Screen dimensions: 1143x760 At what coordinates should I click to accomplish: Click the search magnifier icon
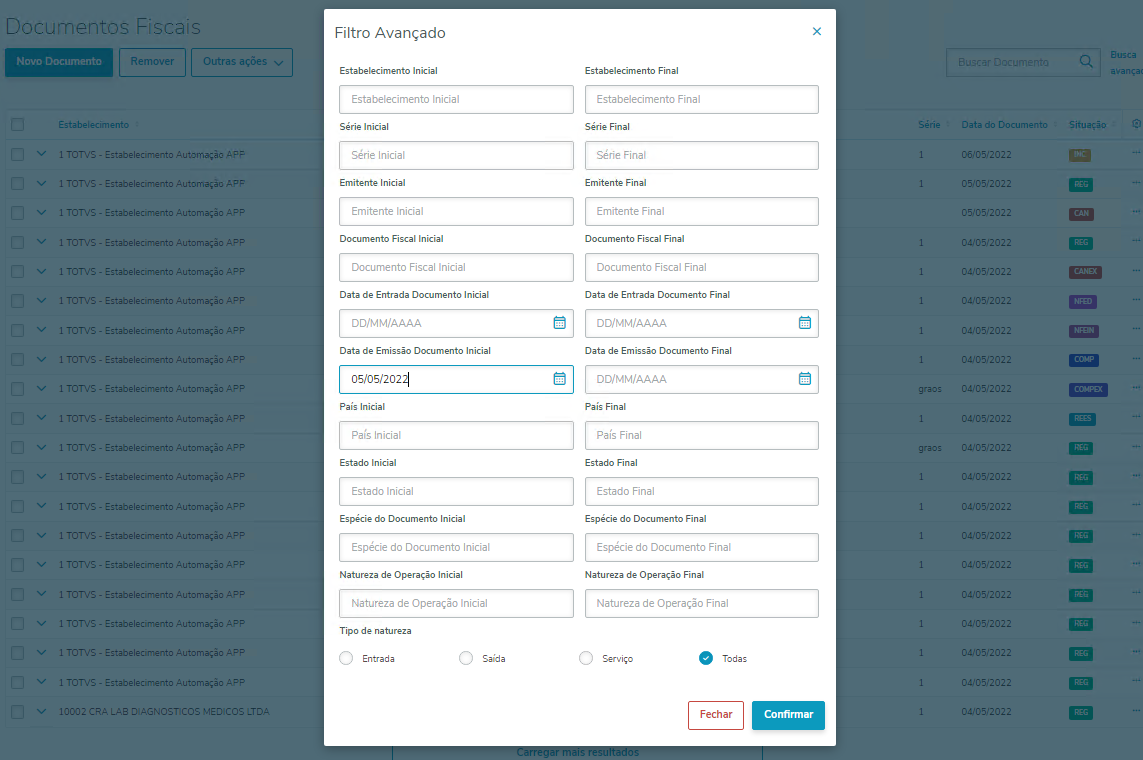(x=1086, y=62)
